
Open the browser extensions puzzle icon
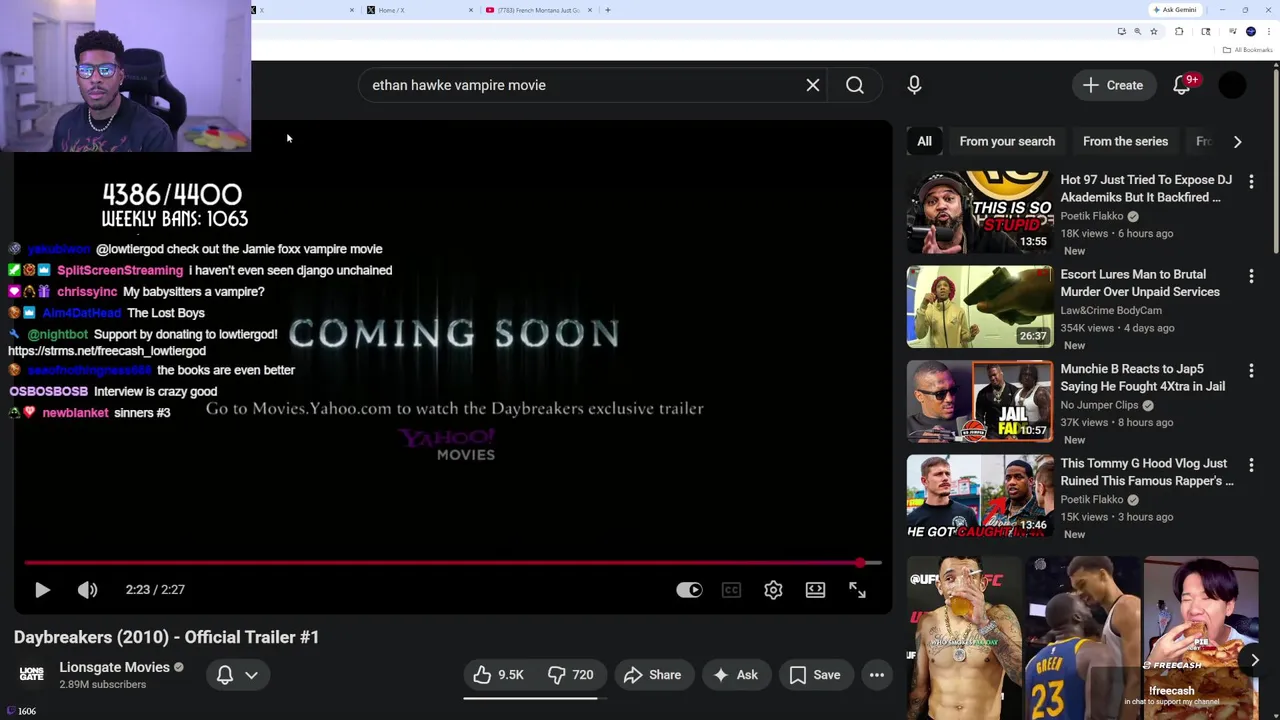click(x=1179, y=31)
